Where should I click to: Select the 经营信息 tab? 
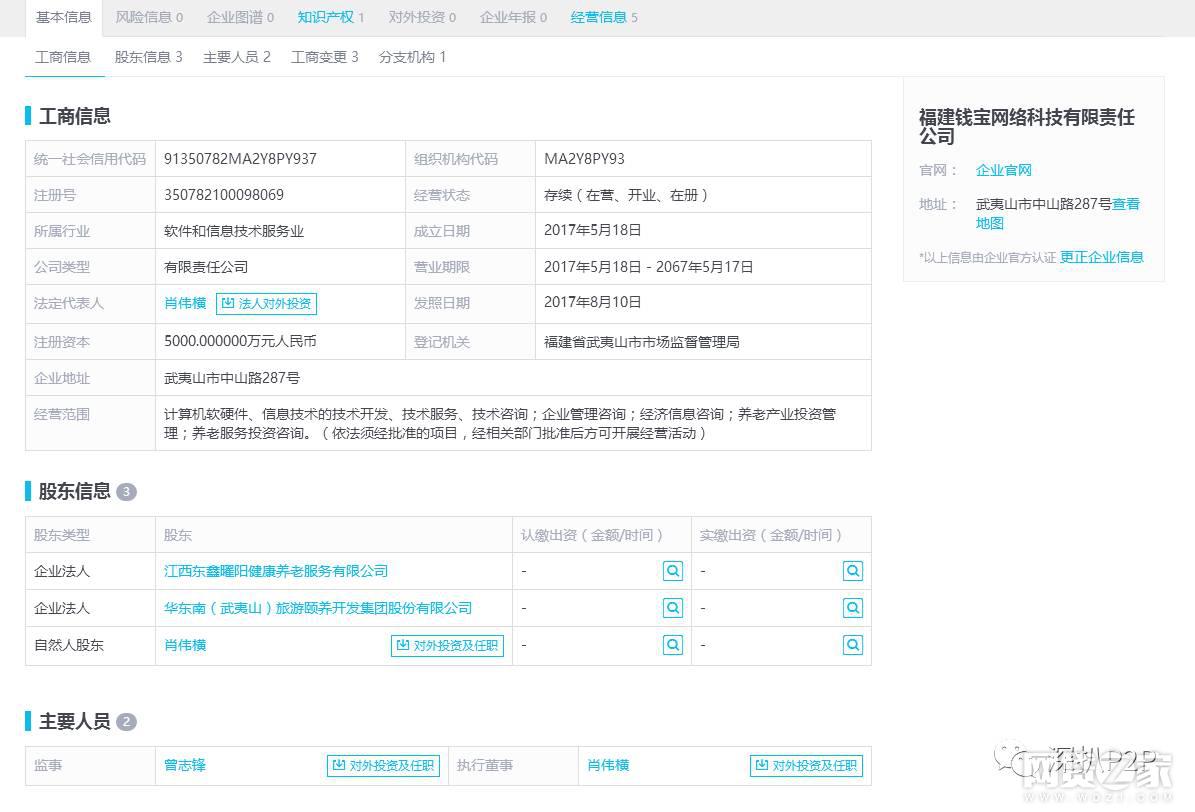pyautogui.click(x=604, y=17)
